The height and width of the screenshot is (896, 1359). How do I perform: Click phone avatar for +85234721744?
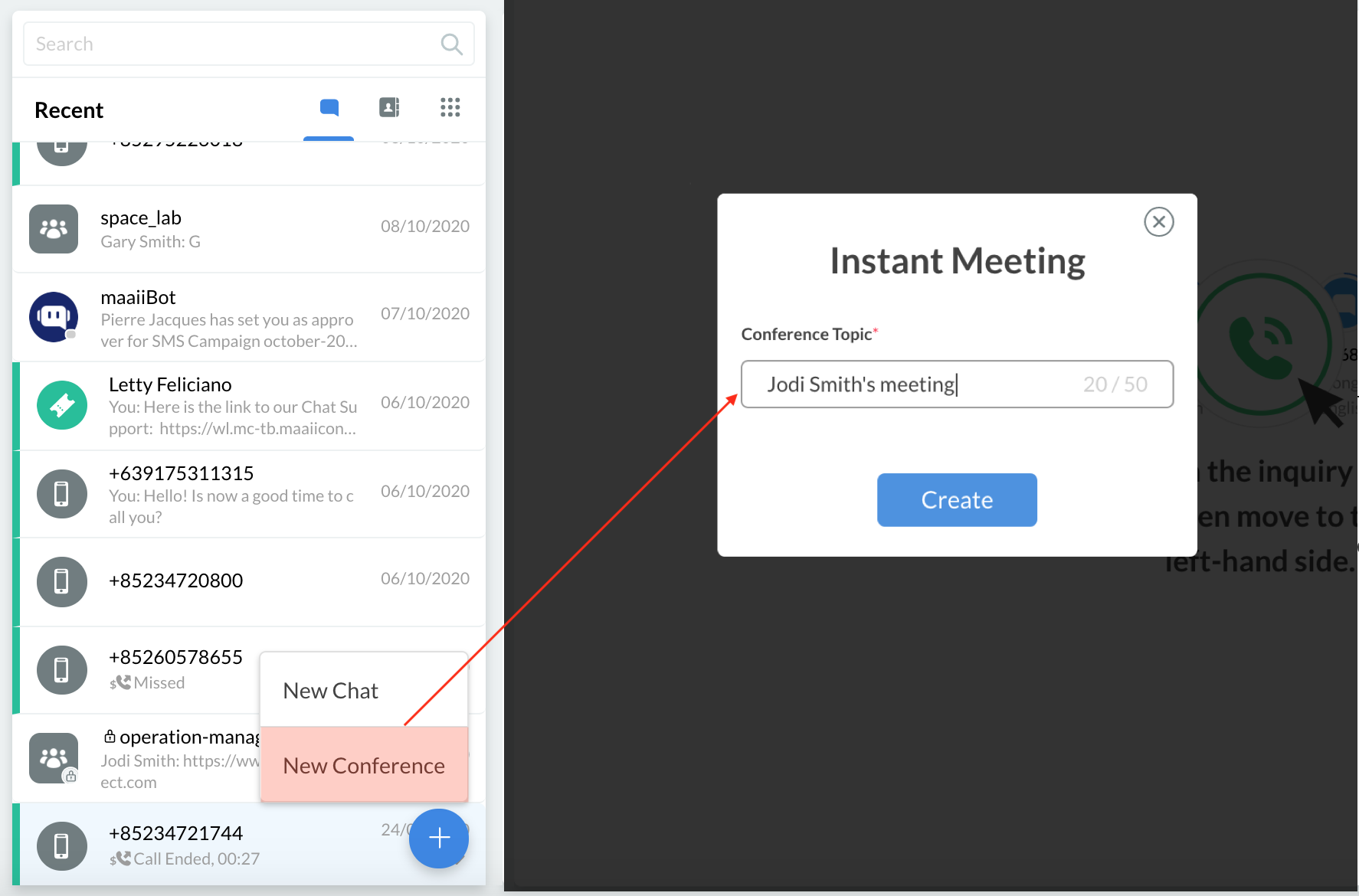tap(62, 846)
